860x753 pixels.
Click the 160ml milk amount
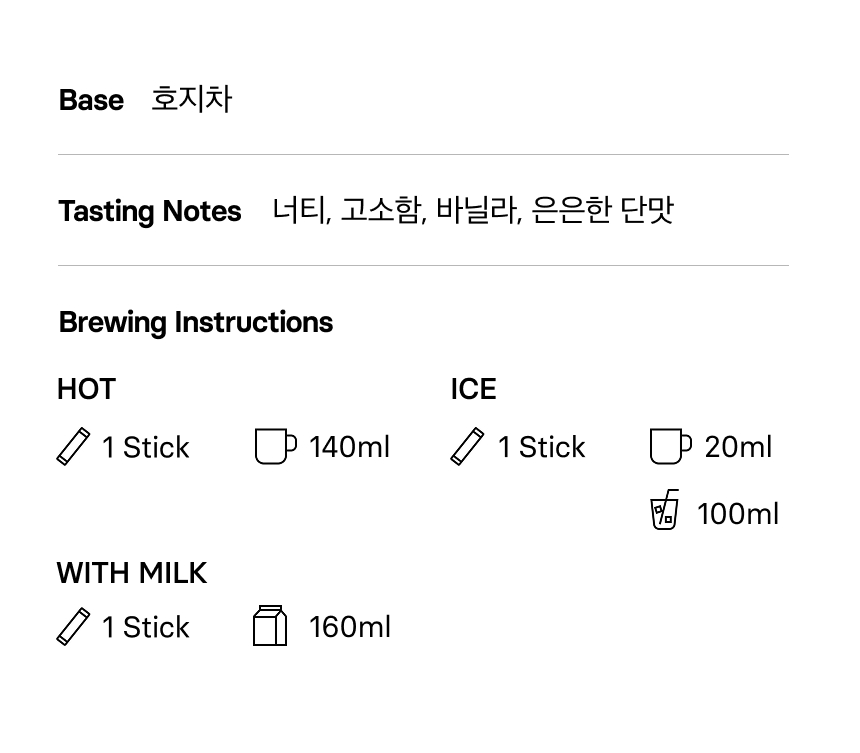349,627
